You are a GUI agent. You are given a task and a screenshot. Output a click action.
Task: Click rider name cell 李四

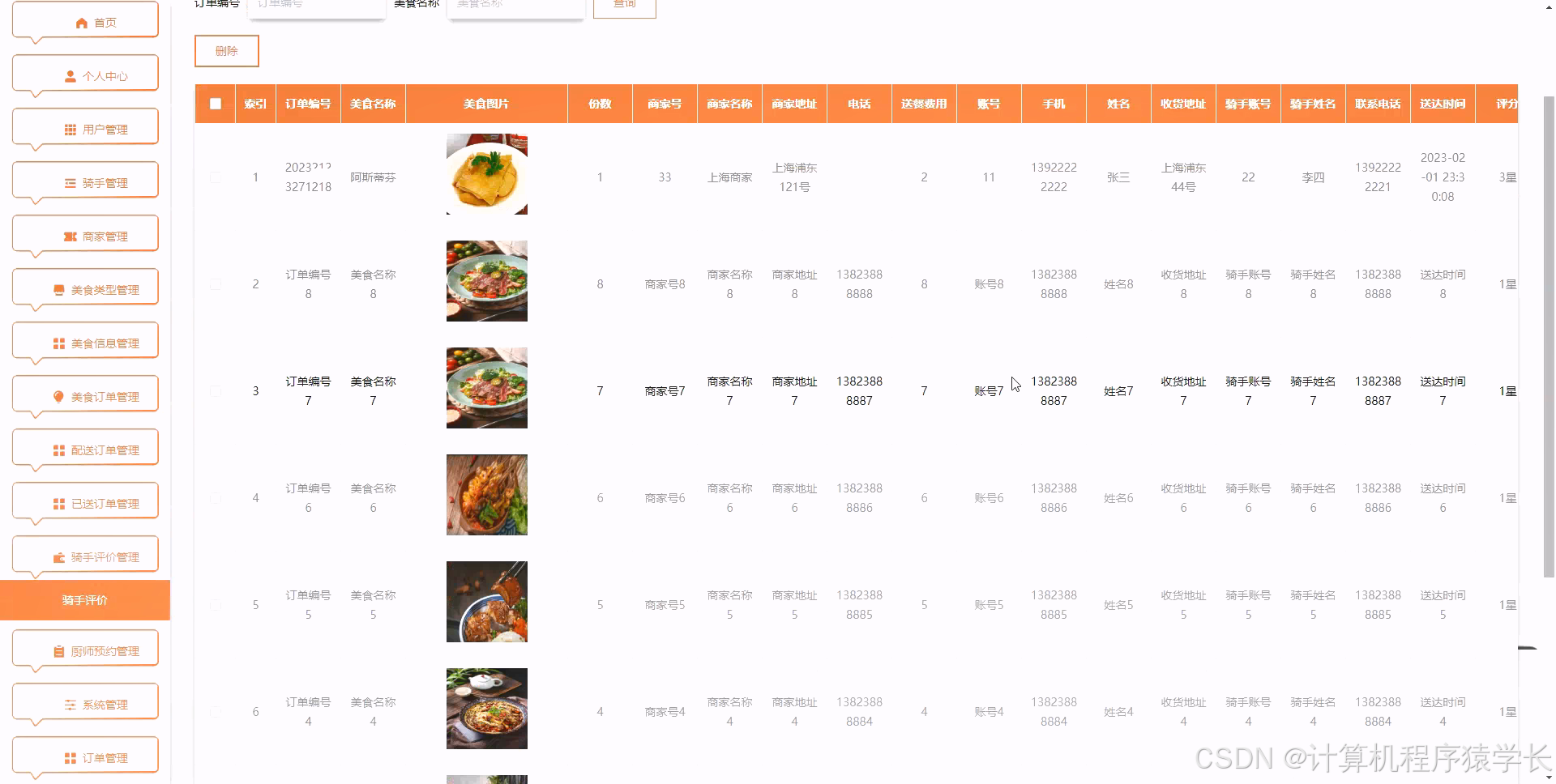point(1313,177)
